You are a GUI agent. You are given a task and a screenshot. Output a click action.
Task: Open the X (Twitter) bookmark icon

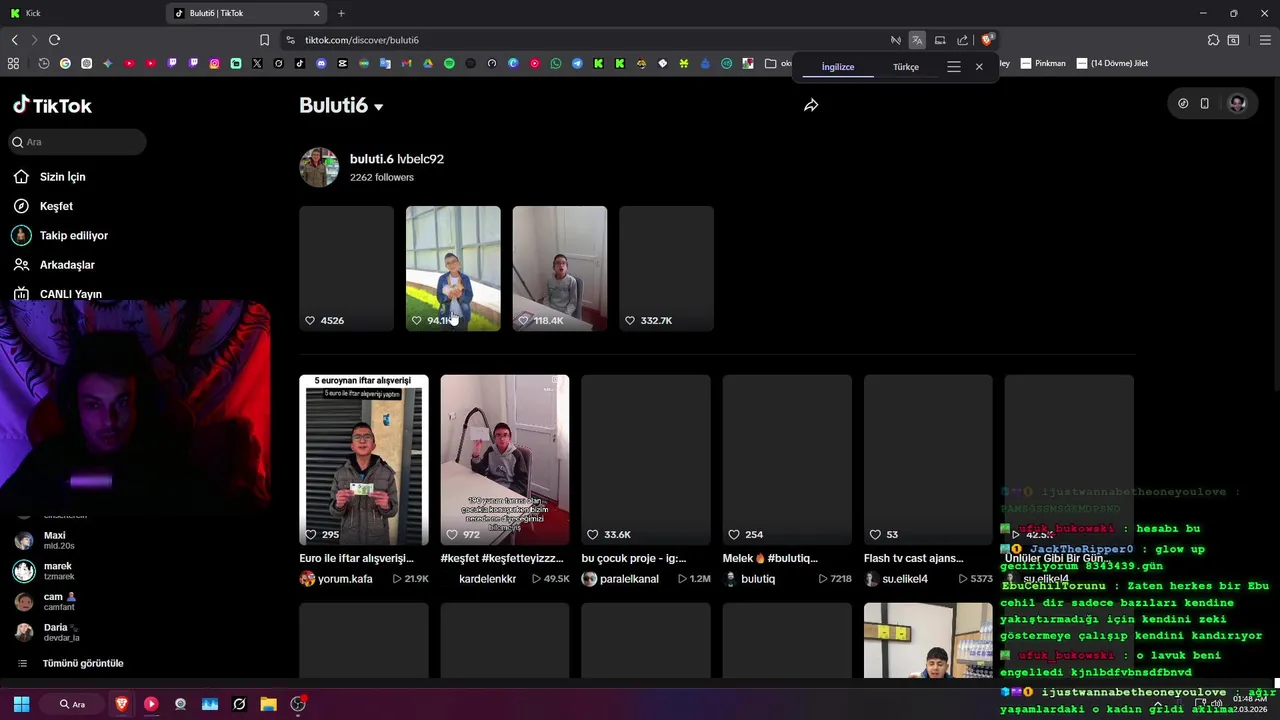[x=257, y=63]
